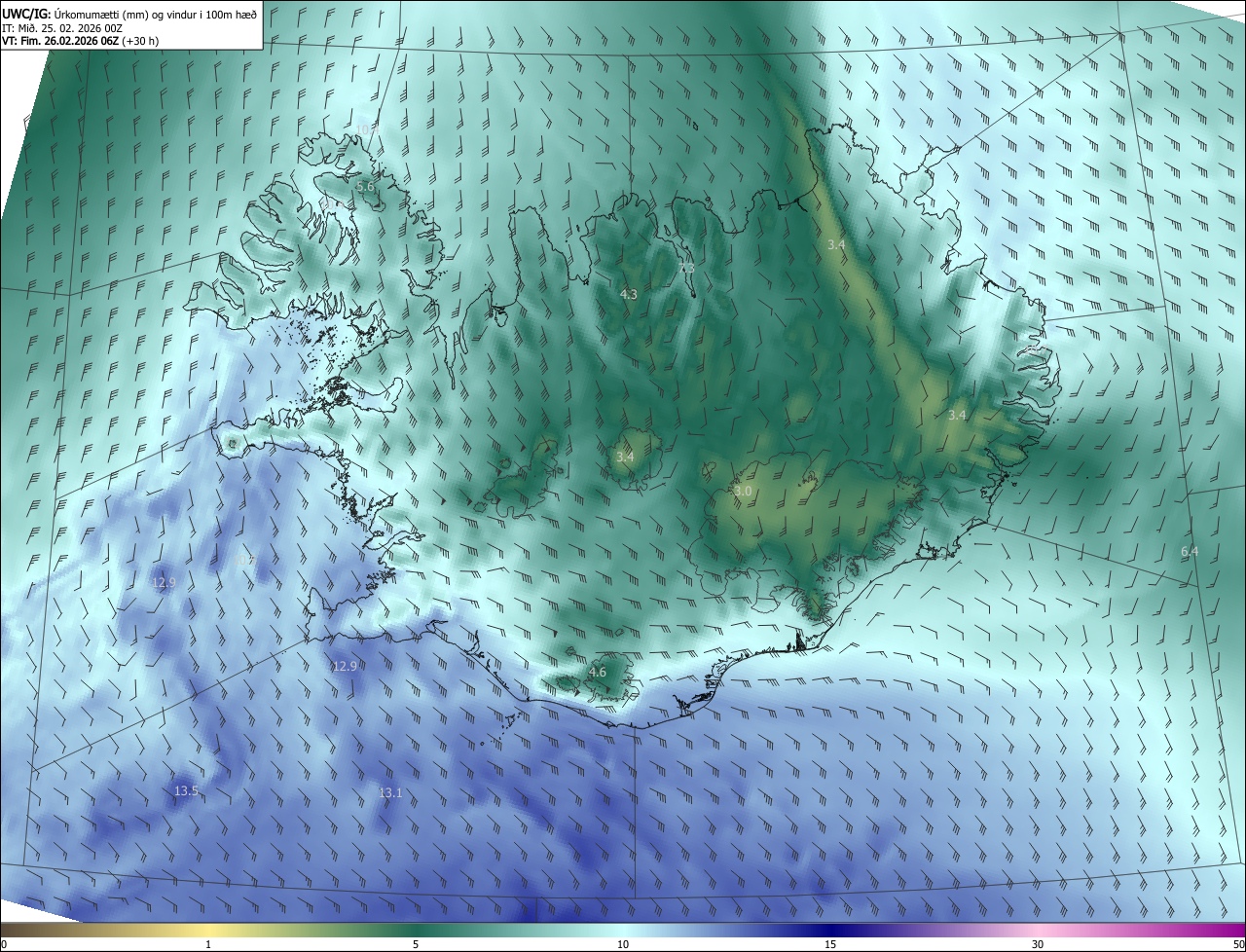1246x952 pixels.
Task: Click the 7.3 value on the map
Action: pos(686,267)
